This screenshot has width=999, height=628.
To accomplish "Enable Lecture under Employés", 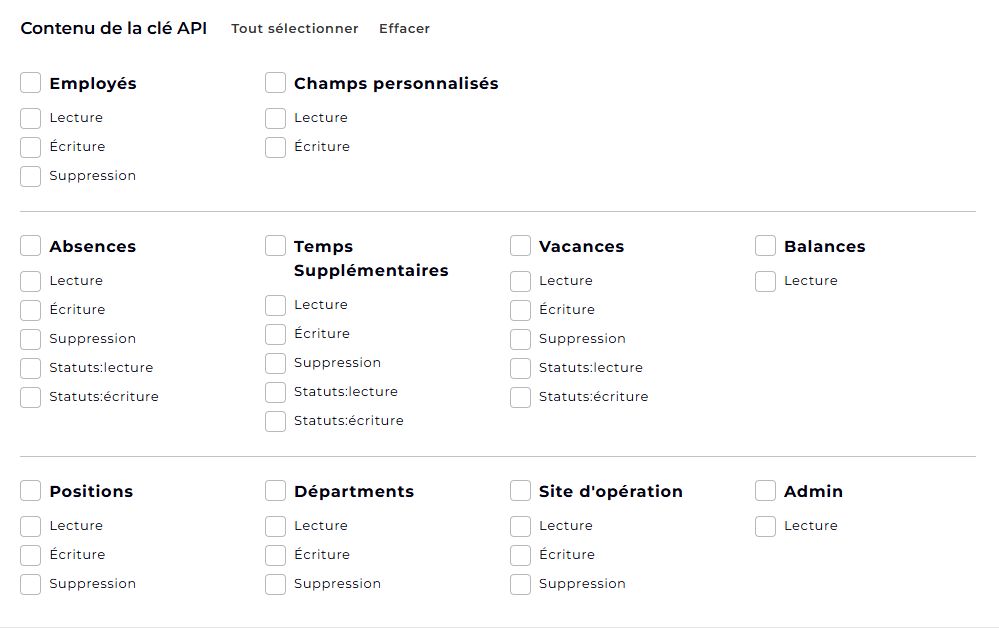I will [31, 118].
